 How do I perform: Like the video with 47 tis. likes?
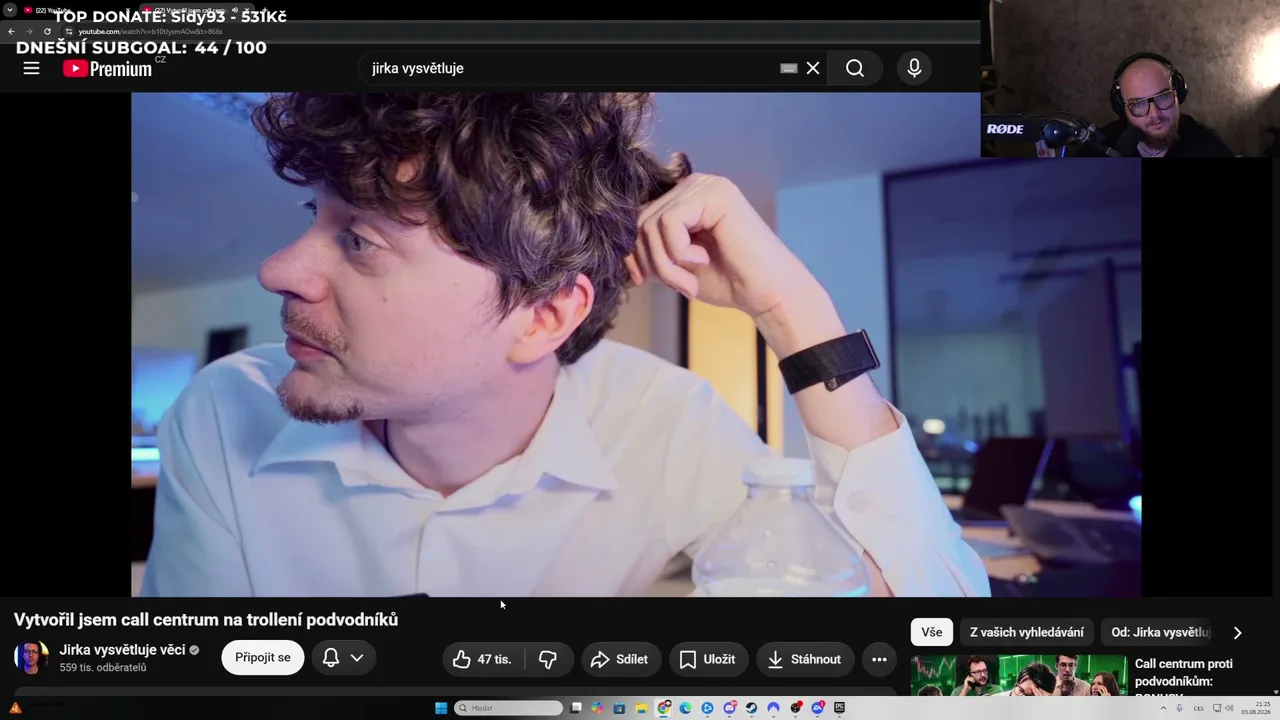[483, 659]
